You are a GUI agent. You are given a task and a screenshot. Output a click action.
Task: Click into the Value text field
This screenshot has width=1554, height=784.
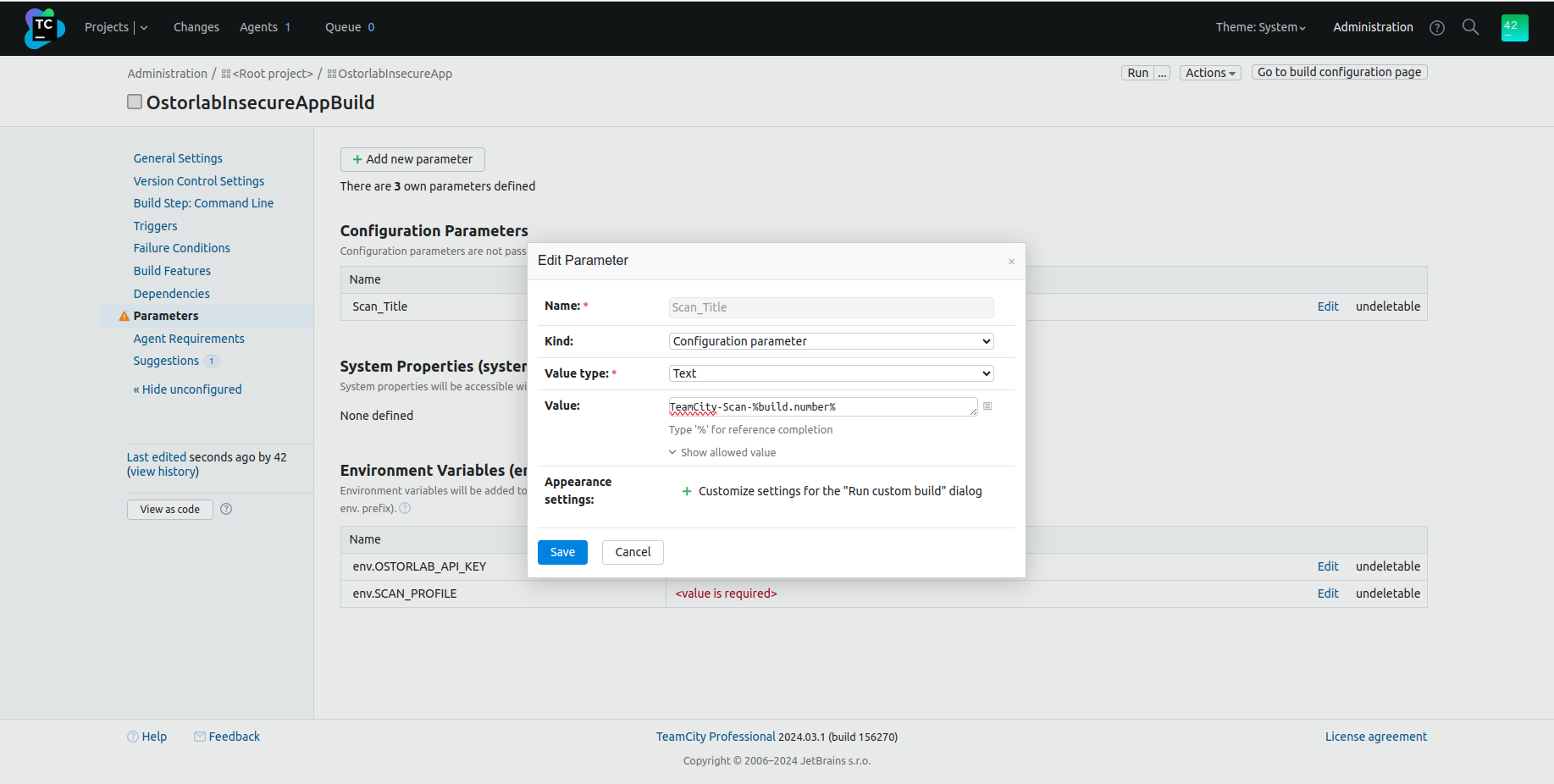click(821, 407)
